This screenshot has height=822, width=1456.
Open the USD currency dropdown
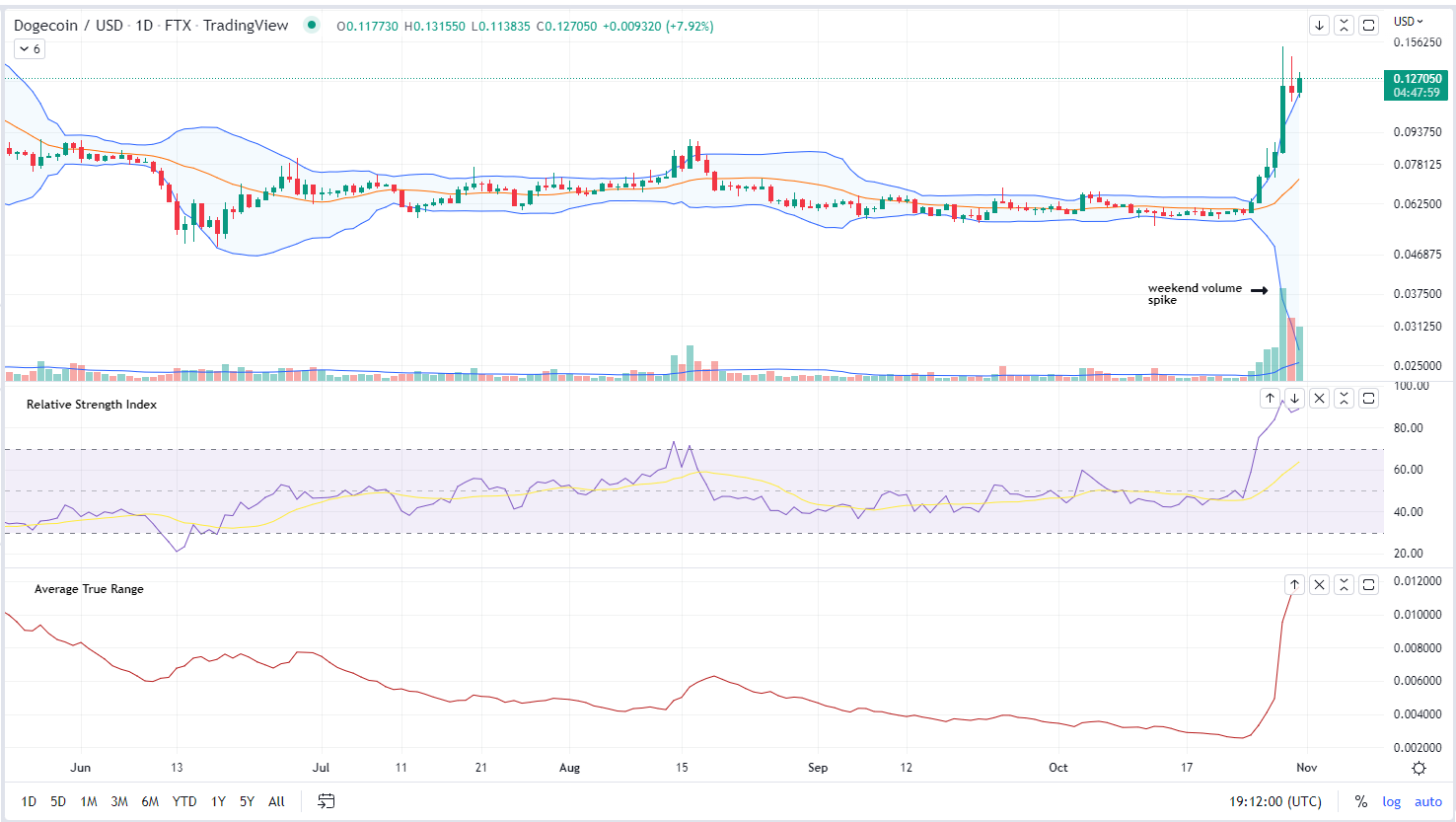1409,22
